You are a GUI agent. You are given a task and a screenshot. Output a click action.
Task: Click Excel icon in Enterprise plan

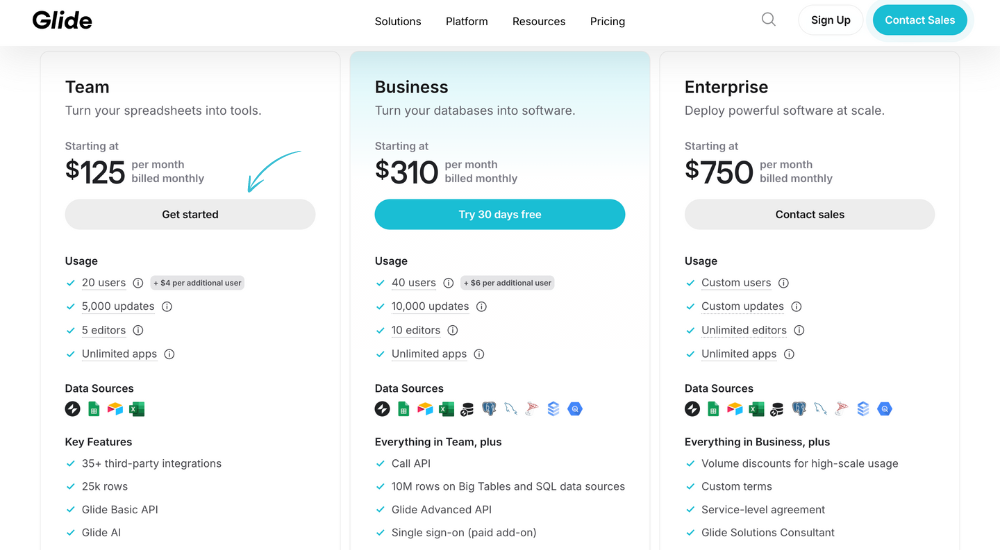point(756,409)
